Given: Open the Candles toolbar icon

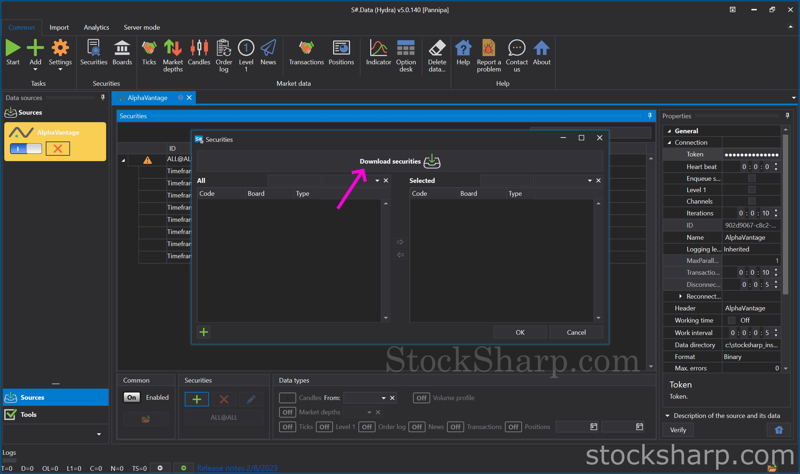Looking at the screenshot, I should (199, 51).
